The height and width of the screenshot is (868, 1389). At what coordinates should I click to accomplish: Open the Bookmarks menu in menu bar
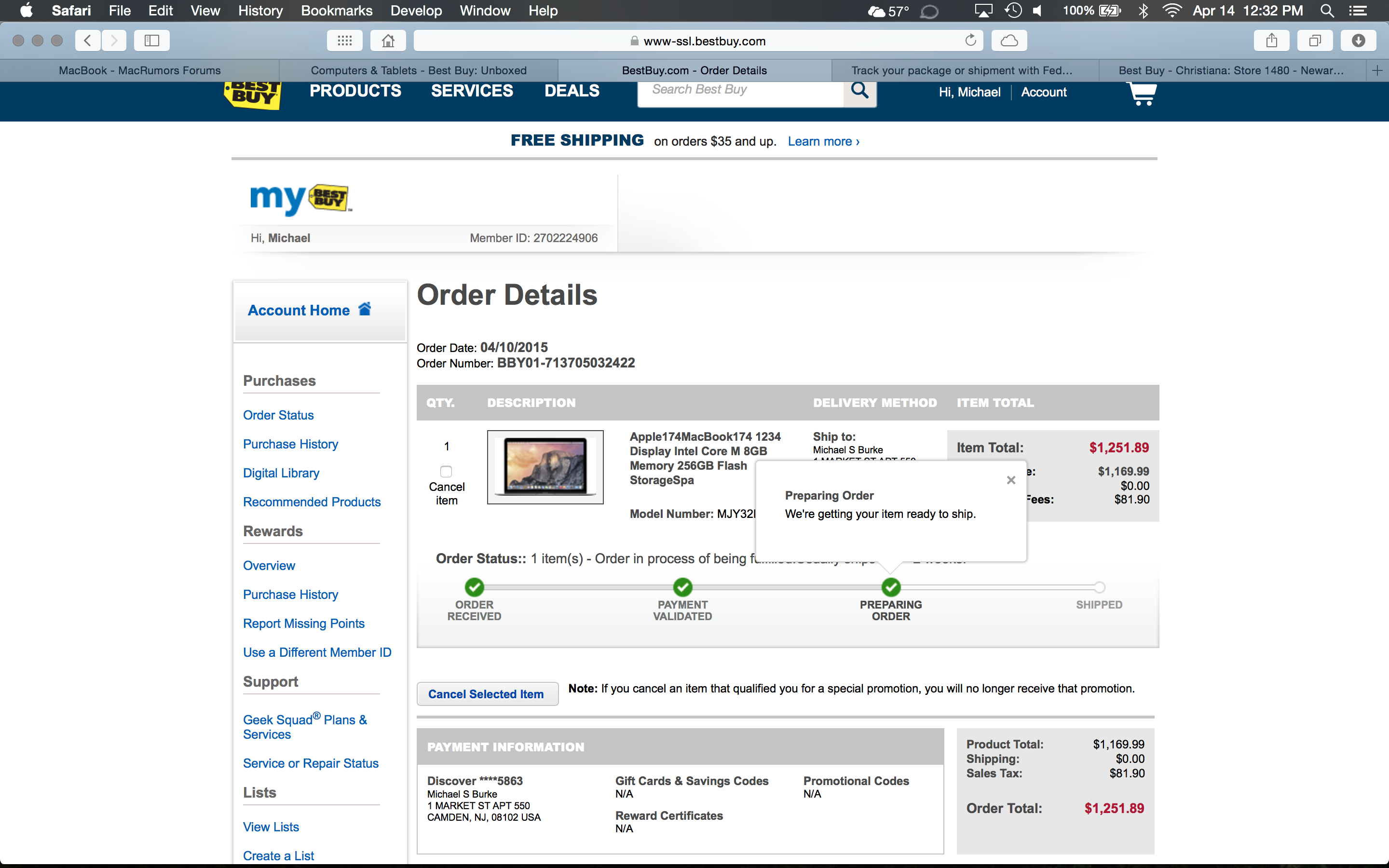click(x=336, y=10)
